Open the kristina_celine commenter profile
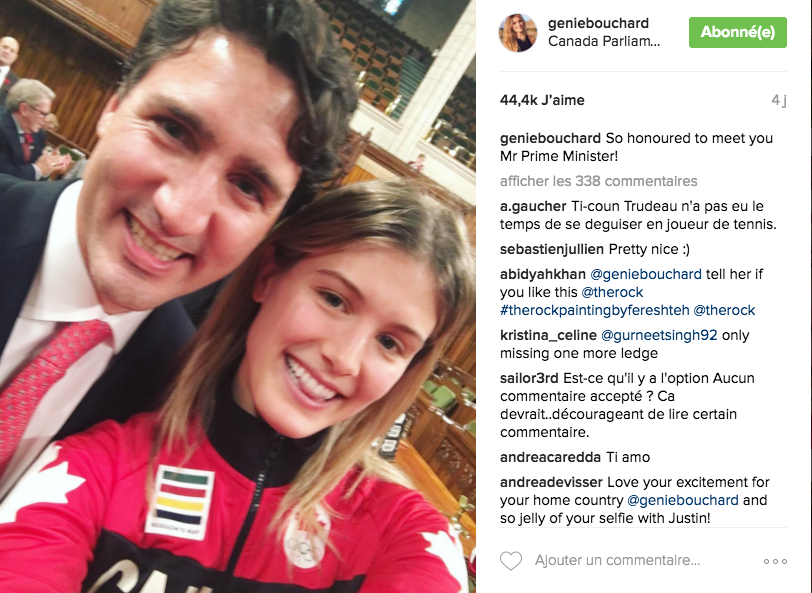812x593 pixels. pyautogui.click(x=548, y=335)
